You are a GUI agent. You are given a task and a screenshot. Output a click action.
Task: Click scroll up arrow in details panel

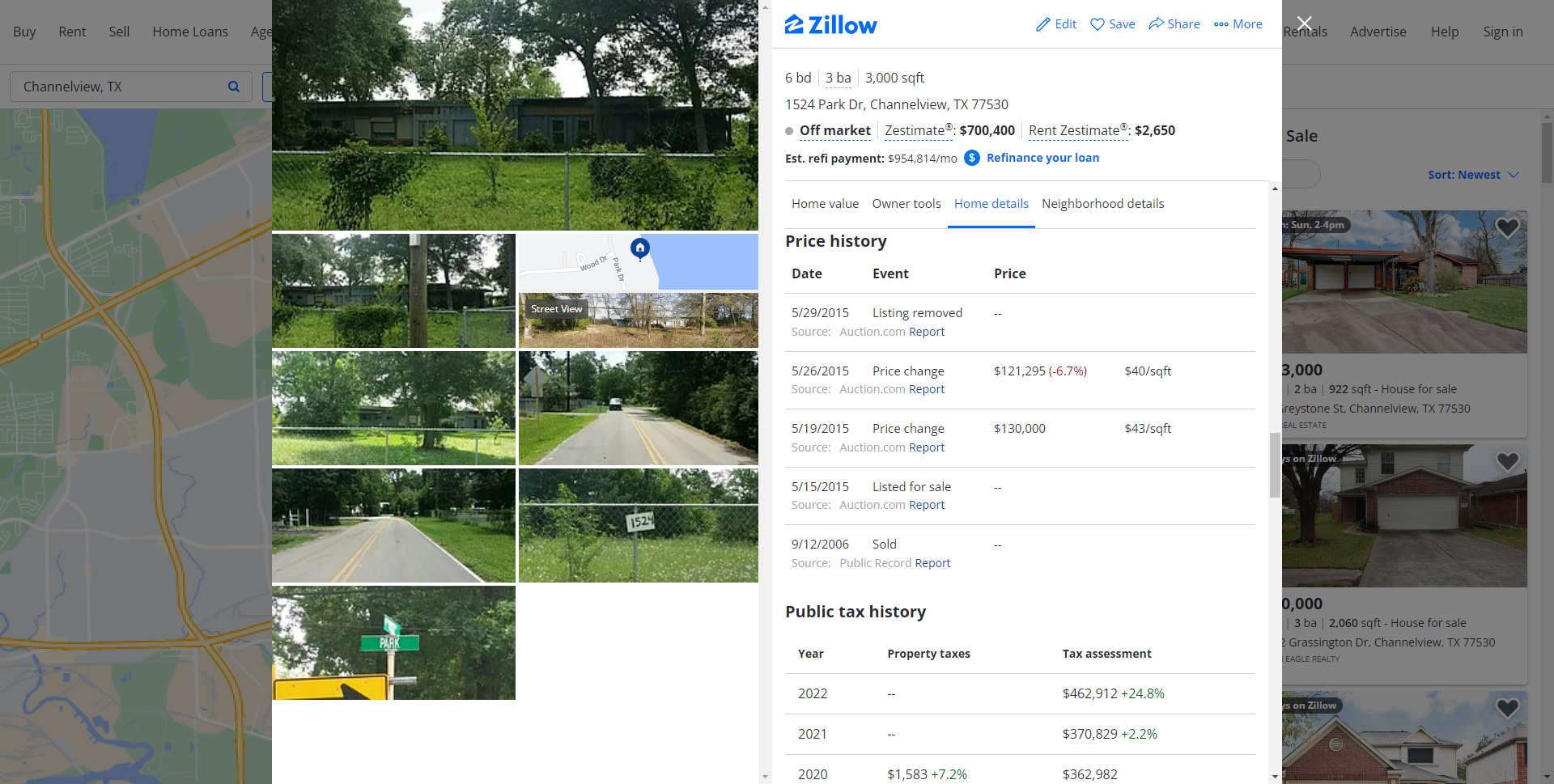(x=1275, y=189)
